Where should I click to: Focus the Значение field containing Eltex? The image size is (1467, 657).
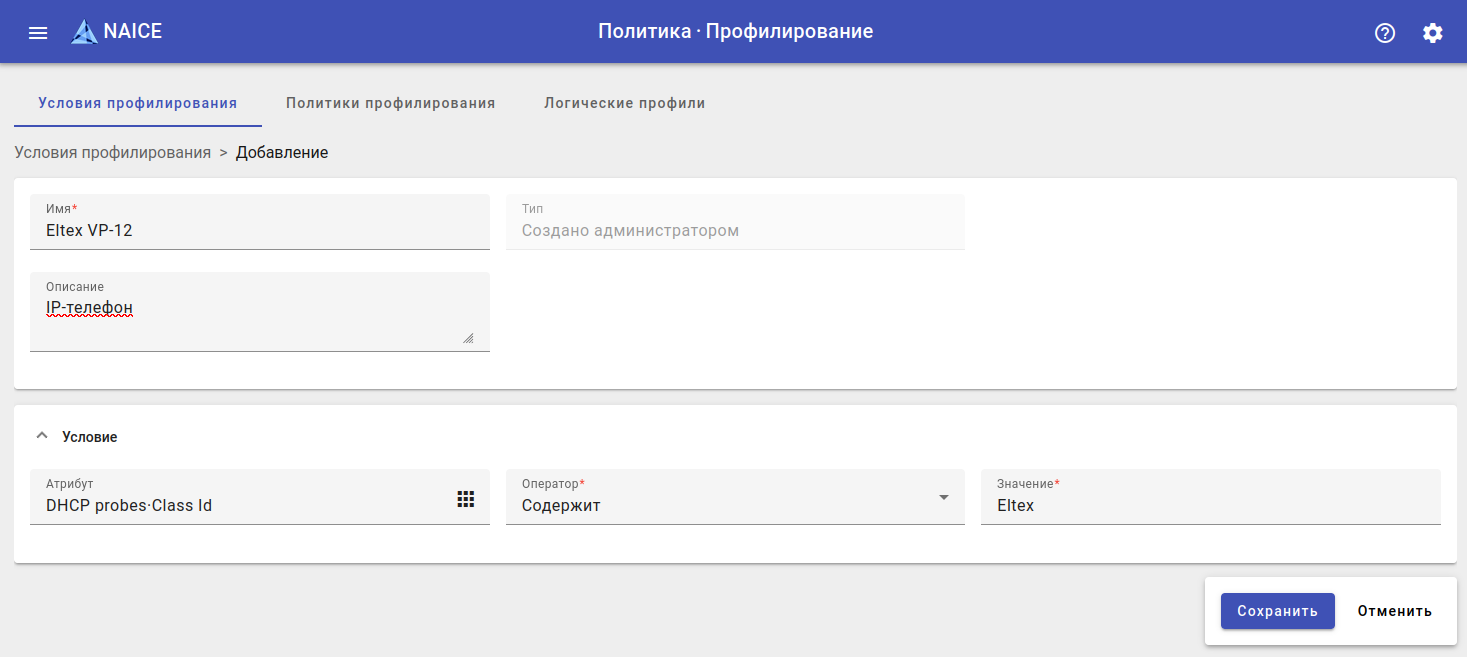(1210, 505)
